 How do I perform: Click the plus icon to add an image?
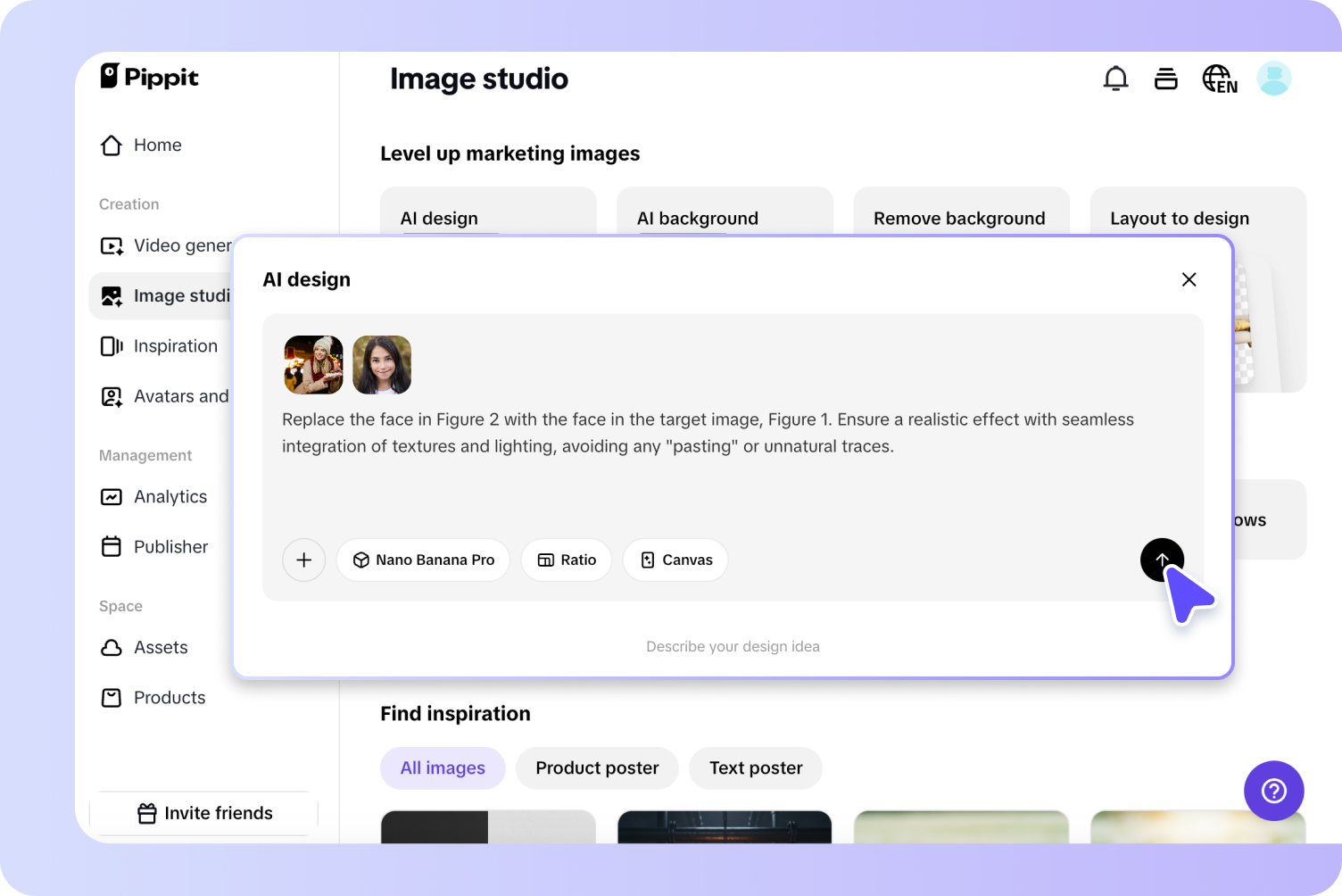pos(303,560)
